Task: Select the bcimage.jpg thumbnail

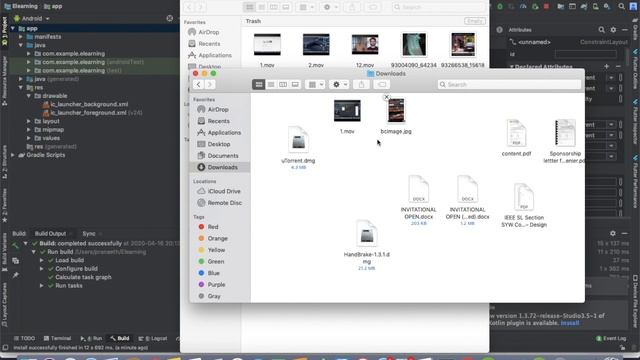Action: (396, 110)
